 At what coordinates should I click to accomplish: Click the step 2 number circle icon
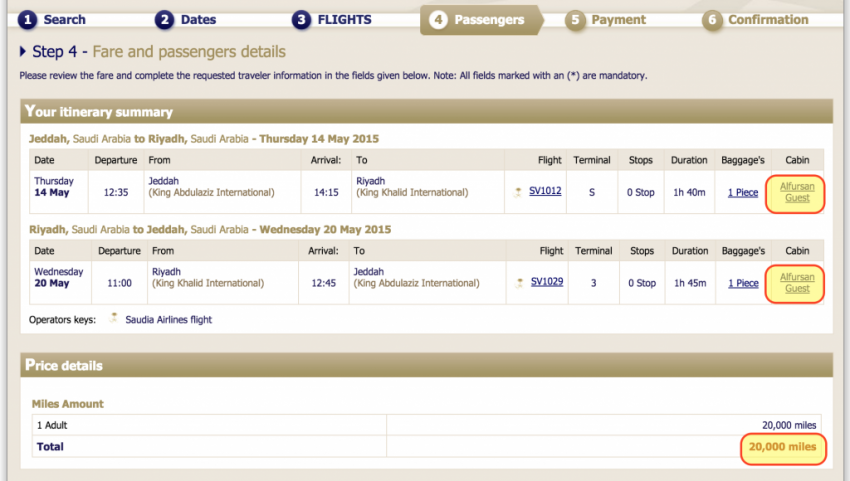coord(164,20)
